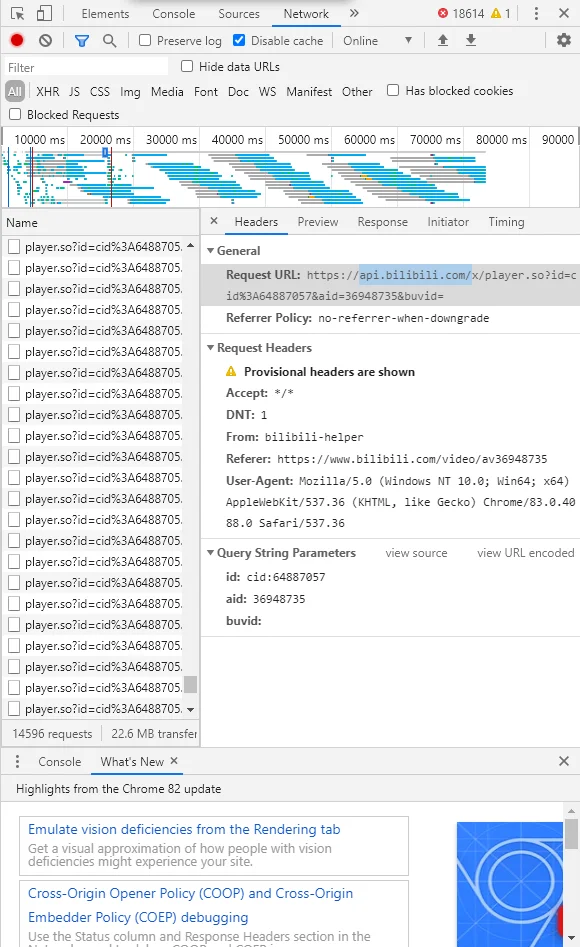The height and width of the screenshot is (947, 580).
Task: Filter requests by Img type
Action: [130, 91]
